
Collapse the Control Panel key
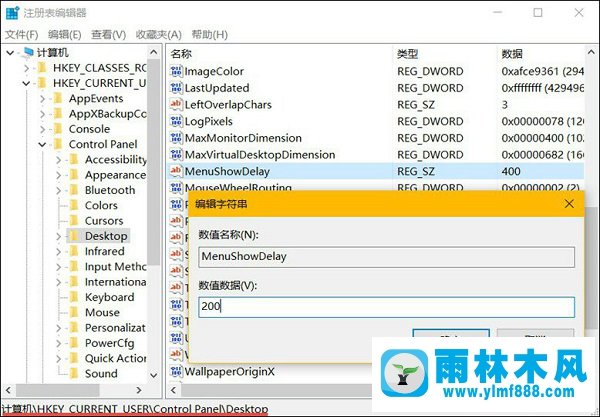point(42,145)
